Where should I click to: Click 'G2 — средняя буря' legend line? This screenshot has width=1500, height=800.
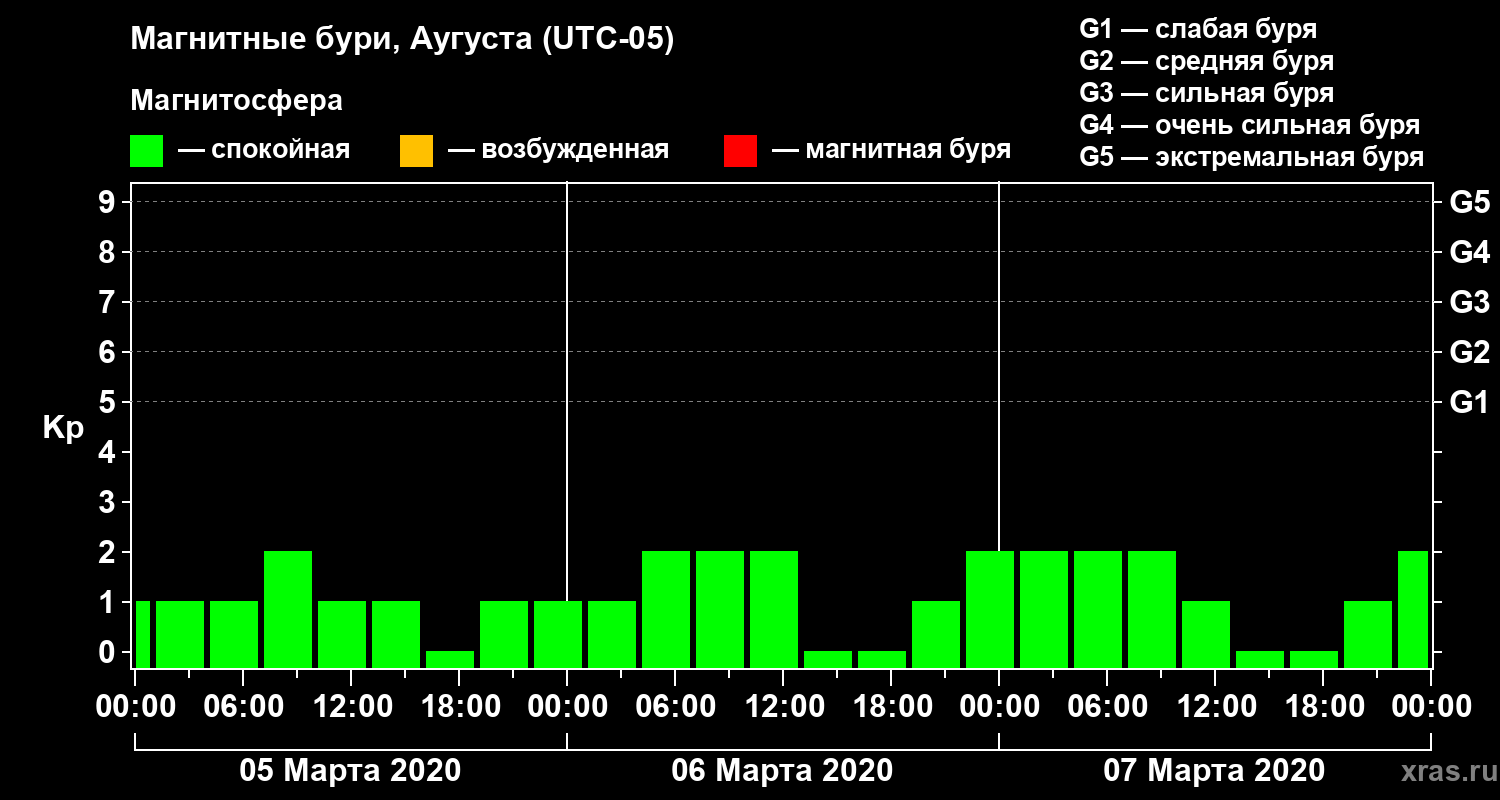[x=1206, y=61]
